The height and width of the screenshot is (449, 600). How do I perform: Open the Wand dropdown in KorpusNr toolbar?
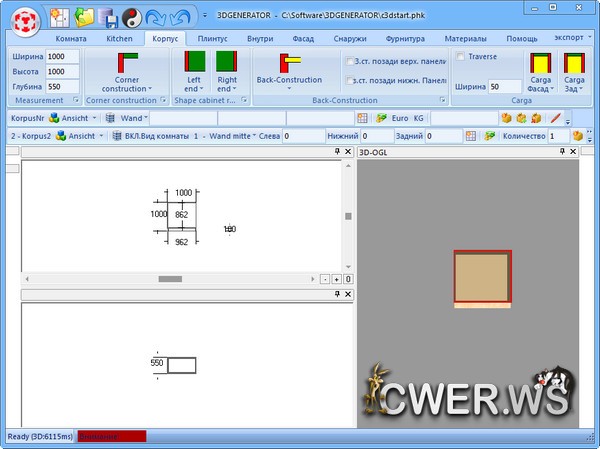click(x=146, y=118)
